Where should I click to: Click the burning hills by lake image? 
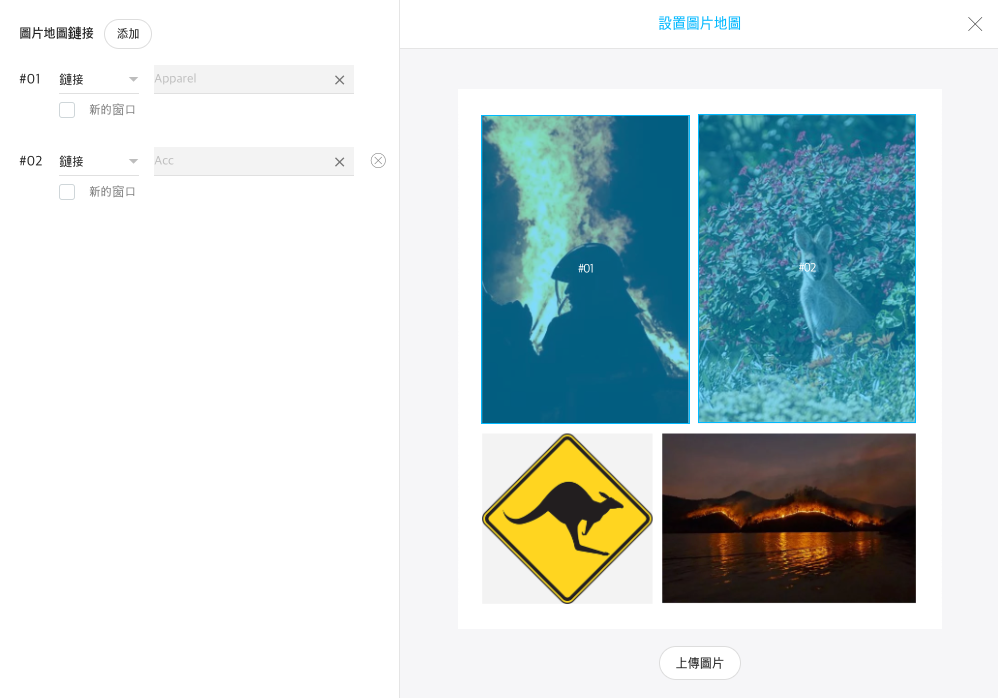coord(789,519)
